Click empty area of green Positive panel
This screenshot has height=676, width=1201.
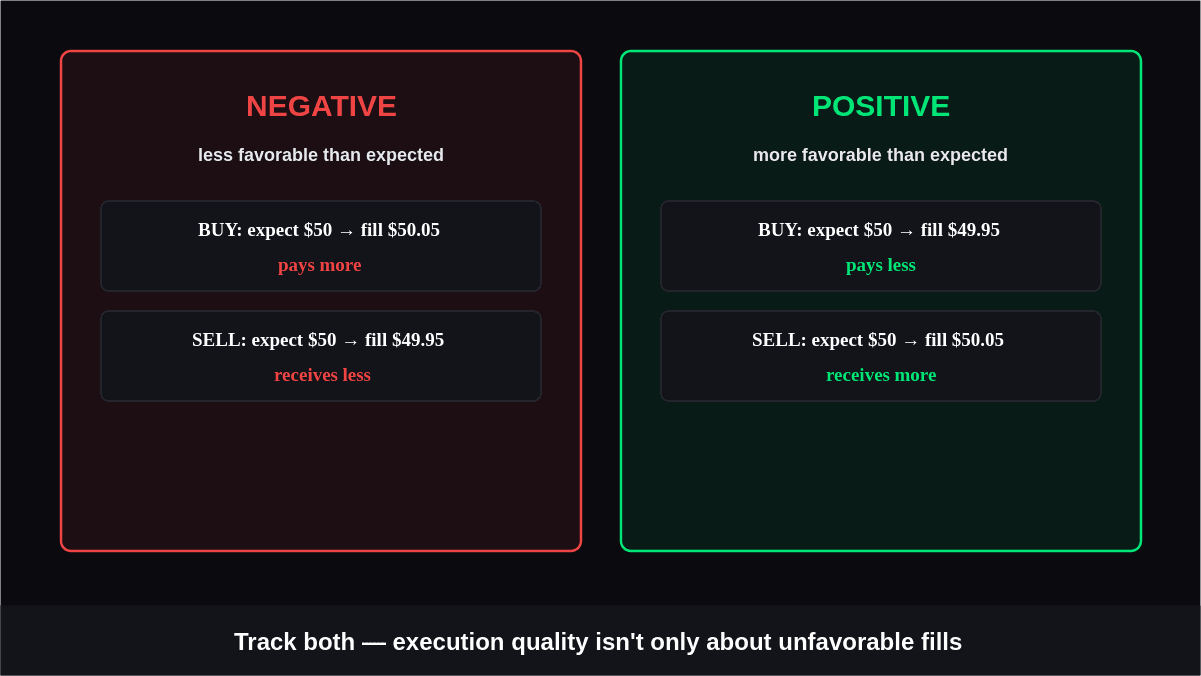881,475
